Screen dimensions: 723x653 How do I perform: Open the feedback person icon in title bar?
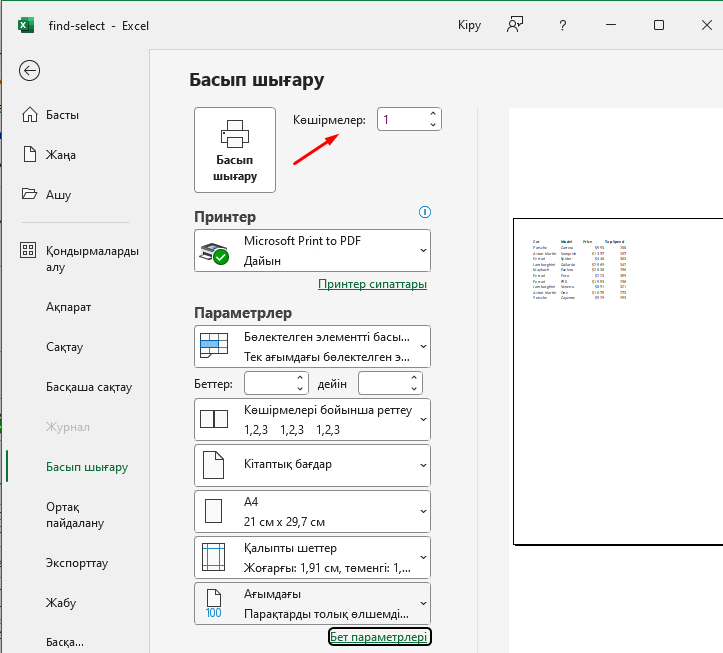(x=515, y=25)
